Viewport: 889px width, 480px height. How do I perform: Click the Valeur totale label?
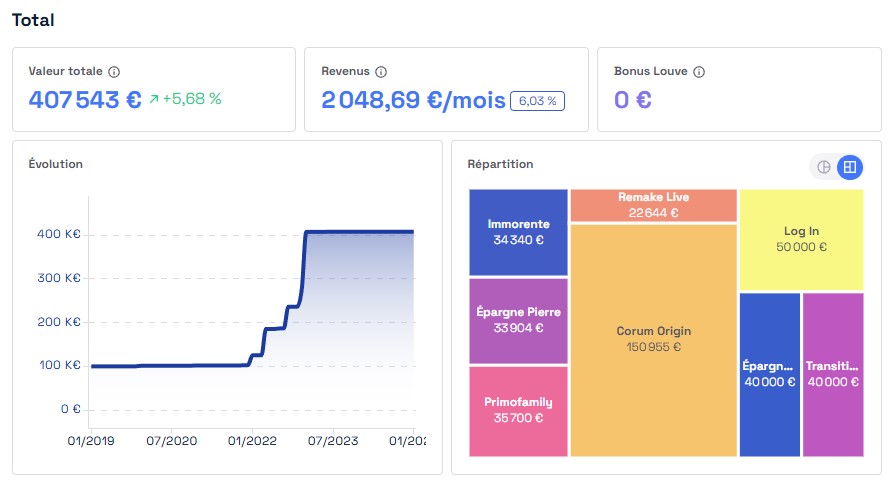[66, 71]
